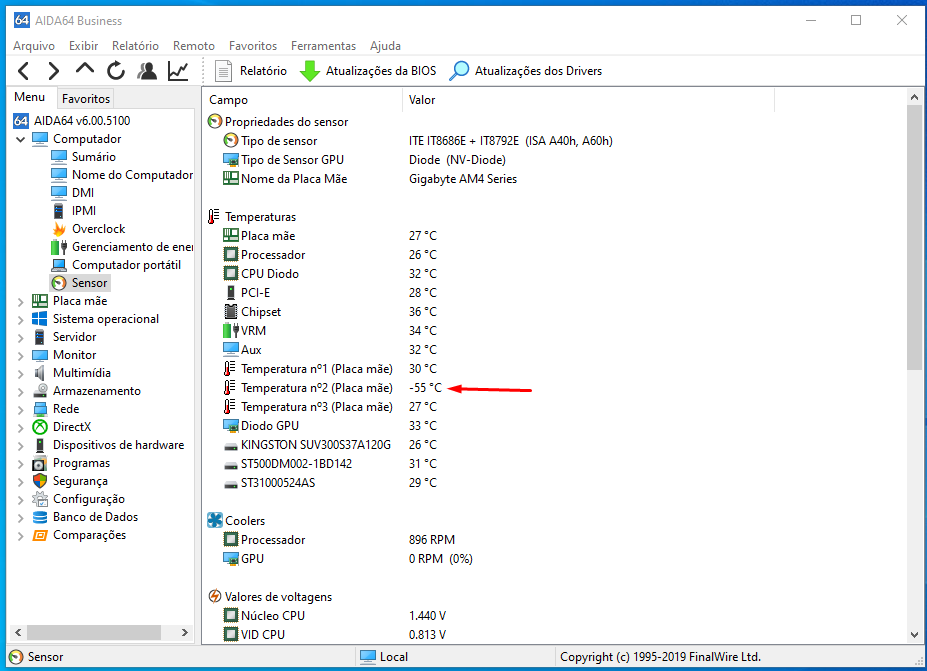Click the Computador portátil laptop icon
Image resolution: width=927 pixels, height=671 pixels.
click(59, 265)
